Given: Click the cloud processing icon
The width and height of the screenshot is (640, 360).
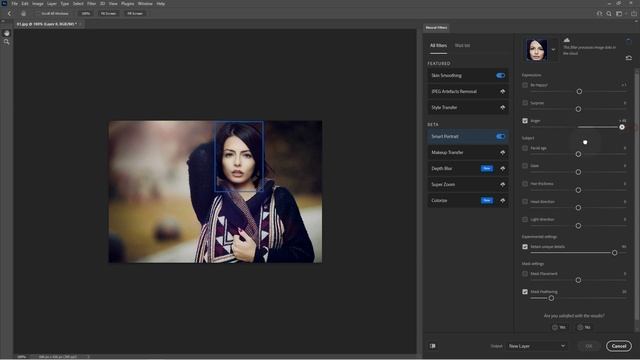Looking at the screenshot, I should [567, 40].
